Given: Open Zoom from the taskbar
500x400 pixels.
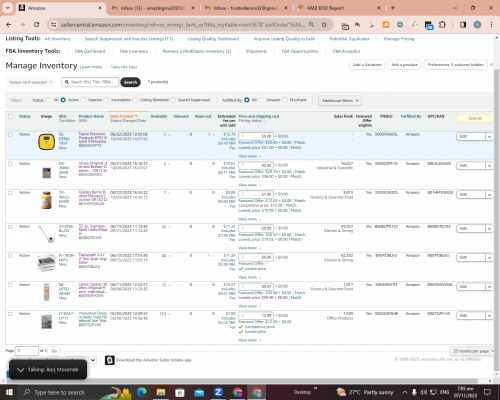Looking at the screenshot, I should click(x=218, y=392).
